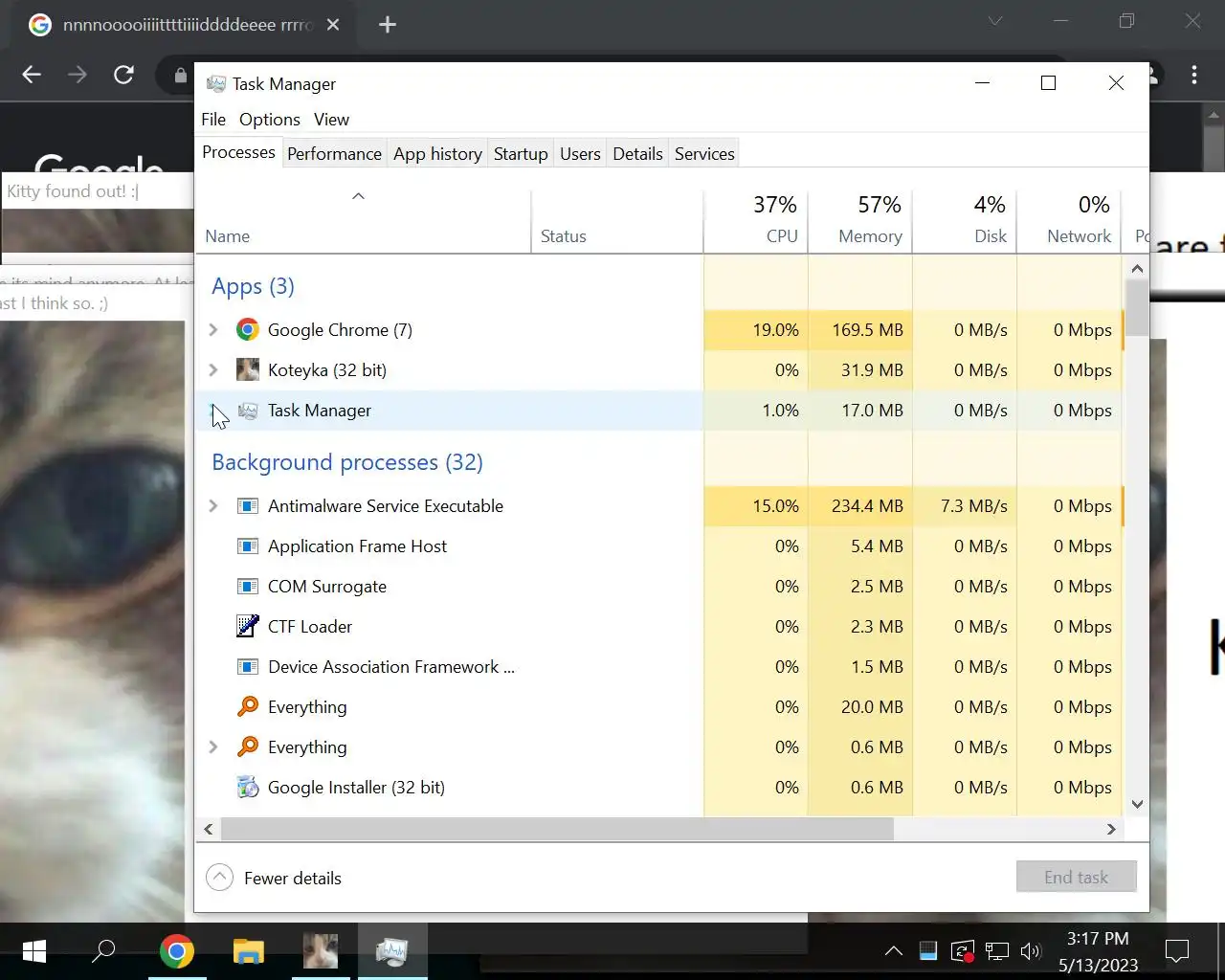The width and height of the screenshot is (1225, 980).
Task: Click the Google Chrome icon in the Apps list
Action: point(248,329)
